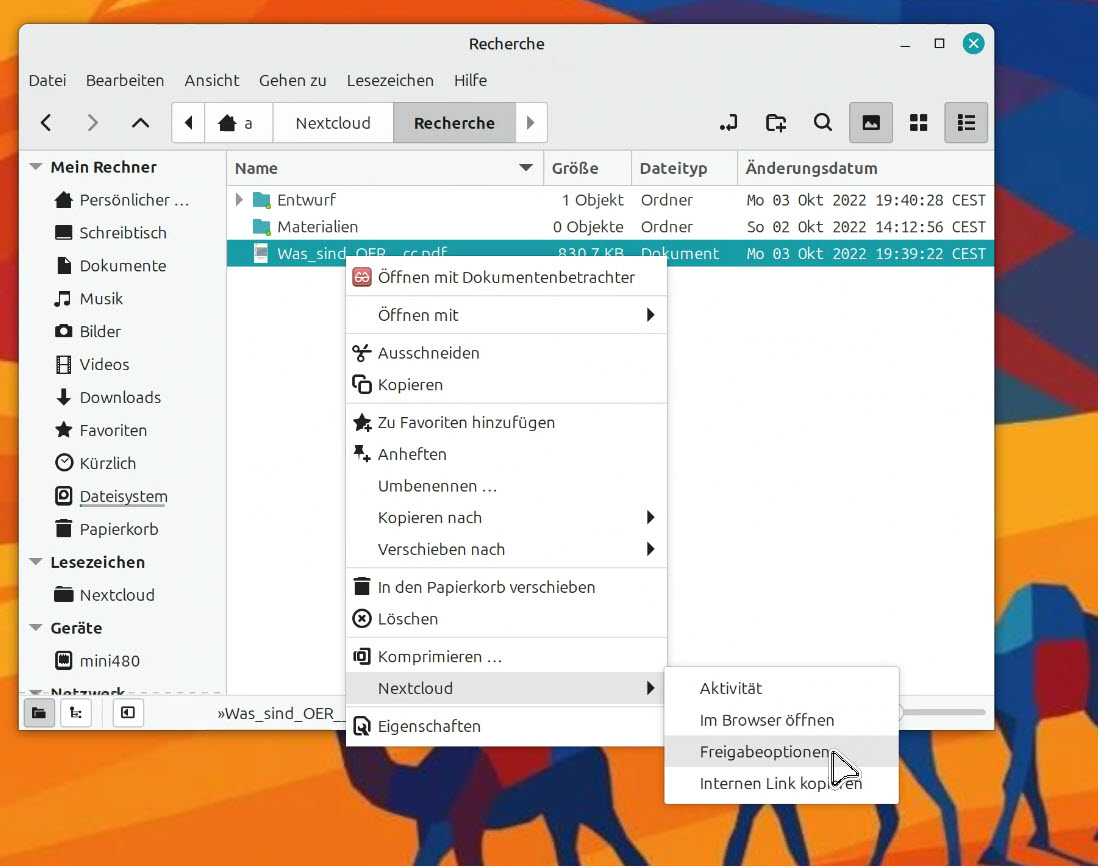Screen dimensions: 1098x866
Task: Click the Nextcloud breadcrumb path button
Action: [x=333, y=123]
